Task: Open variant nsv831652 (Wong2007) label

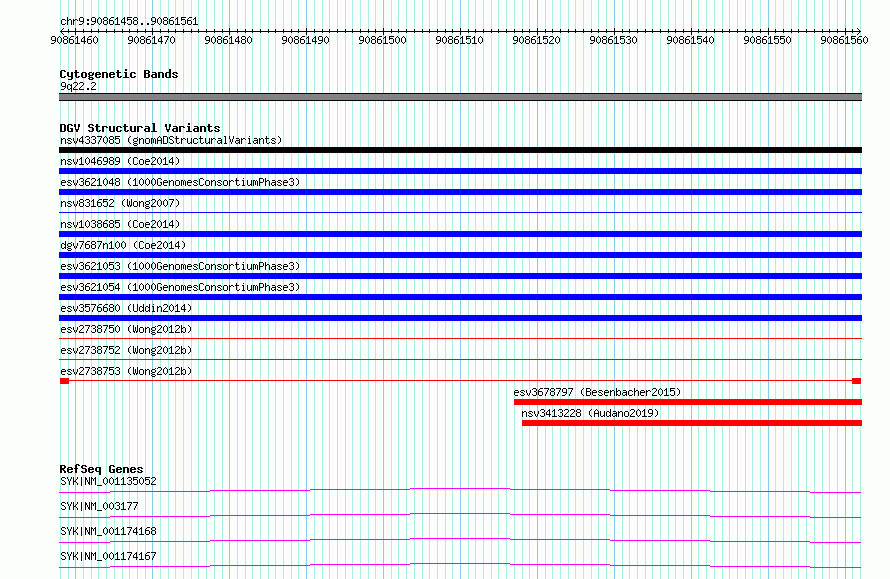Action: click(x=120, y=203)
